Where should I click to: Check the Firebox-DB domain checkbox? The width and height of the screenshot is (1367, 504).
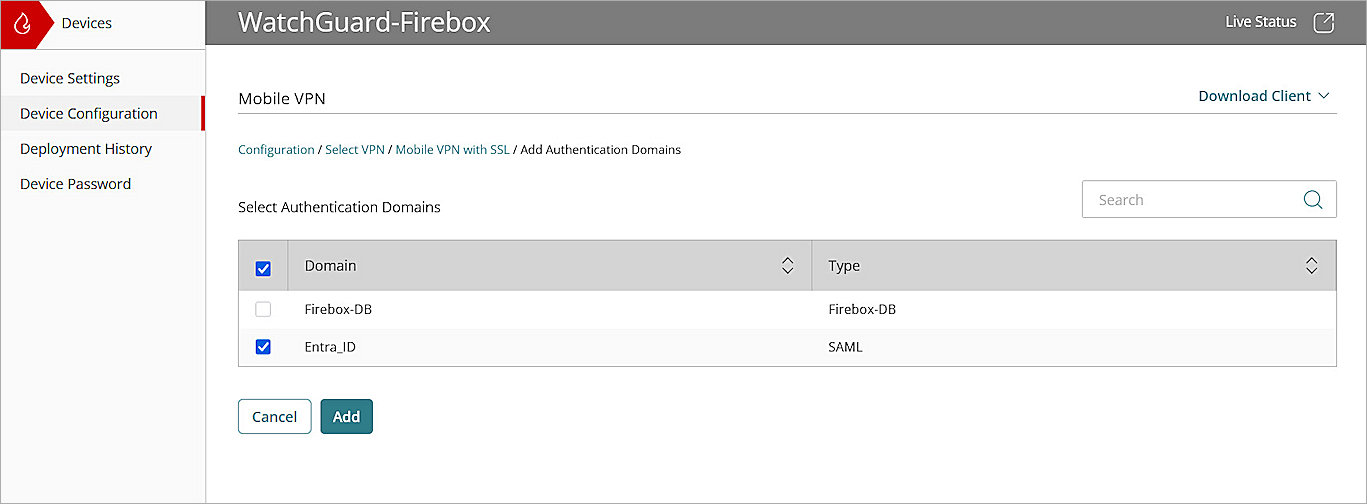click(264, 309)
